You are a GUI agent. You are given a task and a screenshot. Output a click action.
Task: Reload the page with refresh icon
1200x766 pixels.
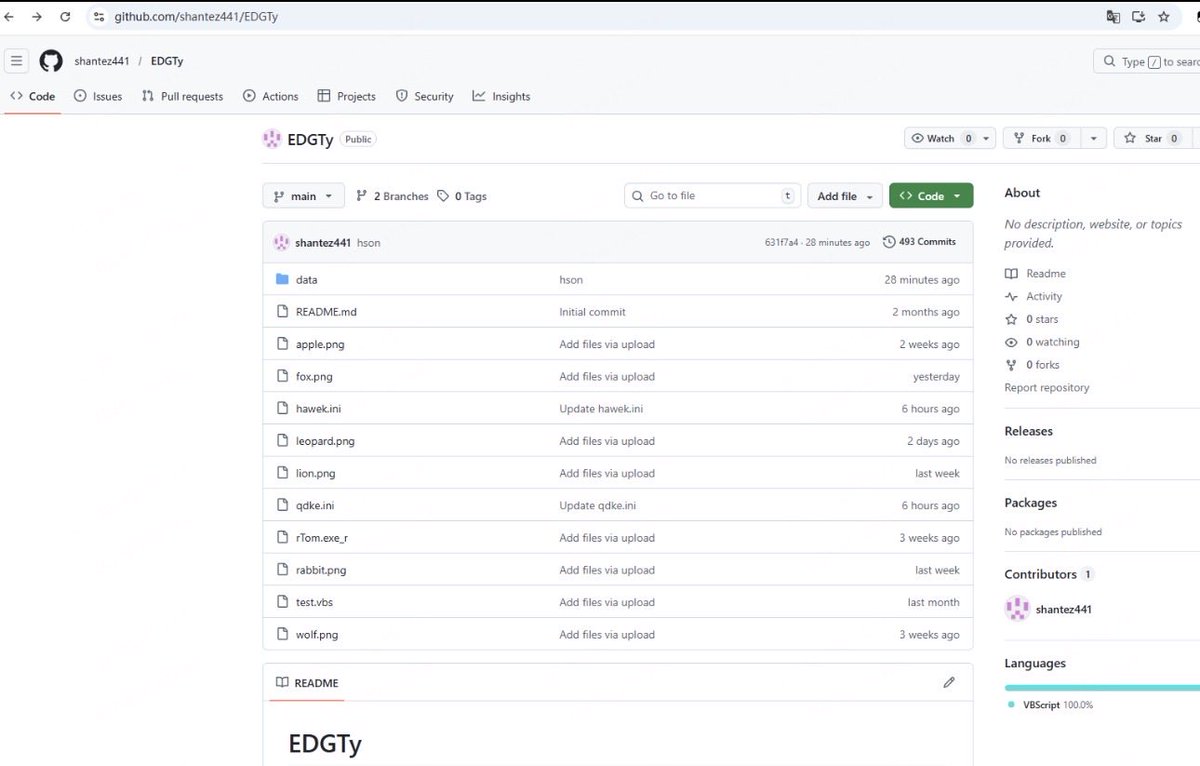click(x=65, y=17)
